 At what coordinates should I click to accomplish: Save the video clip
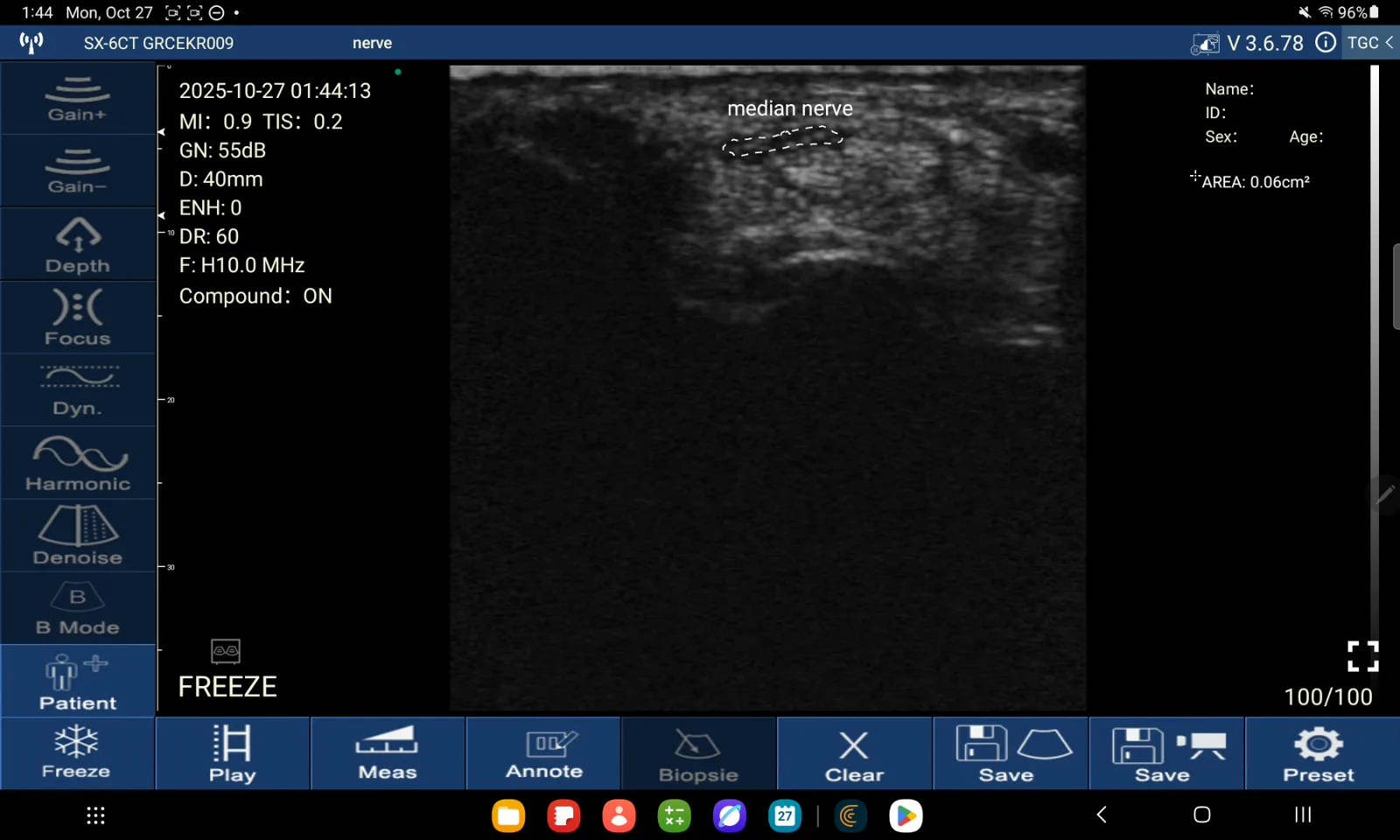point(1166,753)
